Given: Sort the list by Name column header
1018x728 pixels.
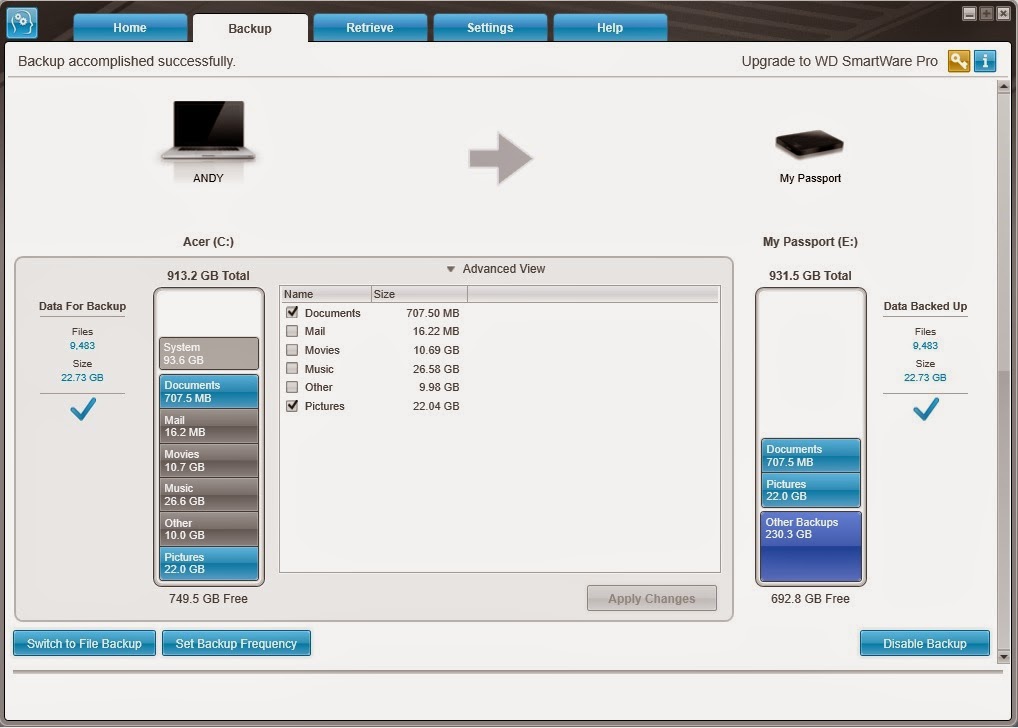Looking at the screenshot, I should click(x=326, y=294).
